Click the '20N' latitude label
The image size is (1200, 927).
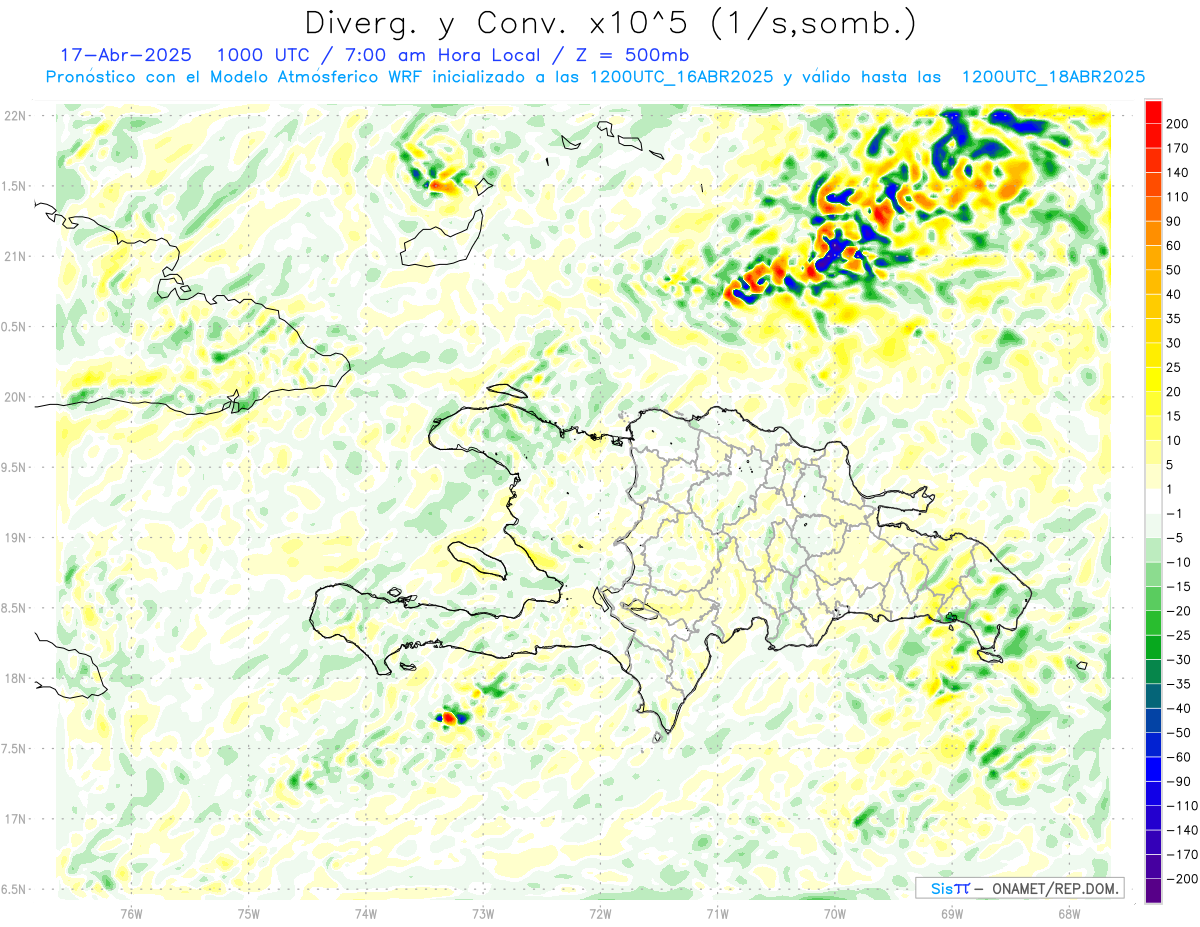[x=14, y=397]
